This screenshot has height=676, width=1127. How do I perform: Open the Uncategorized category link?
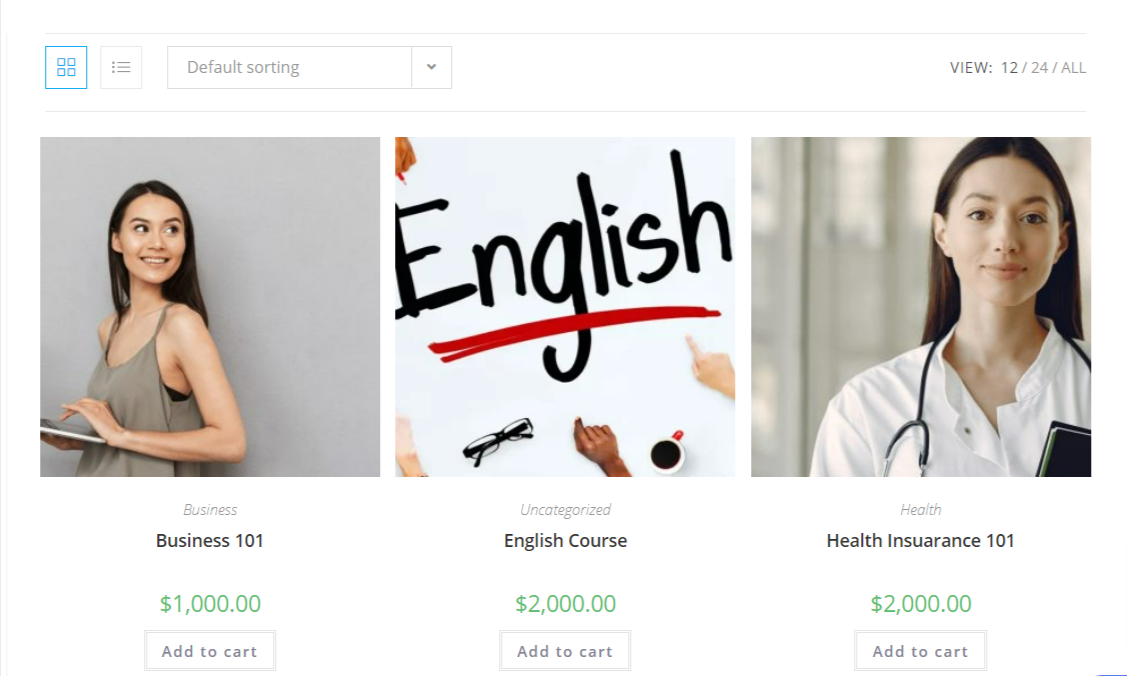565,509
